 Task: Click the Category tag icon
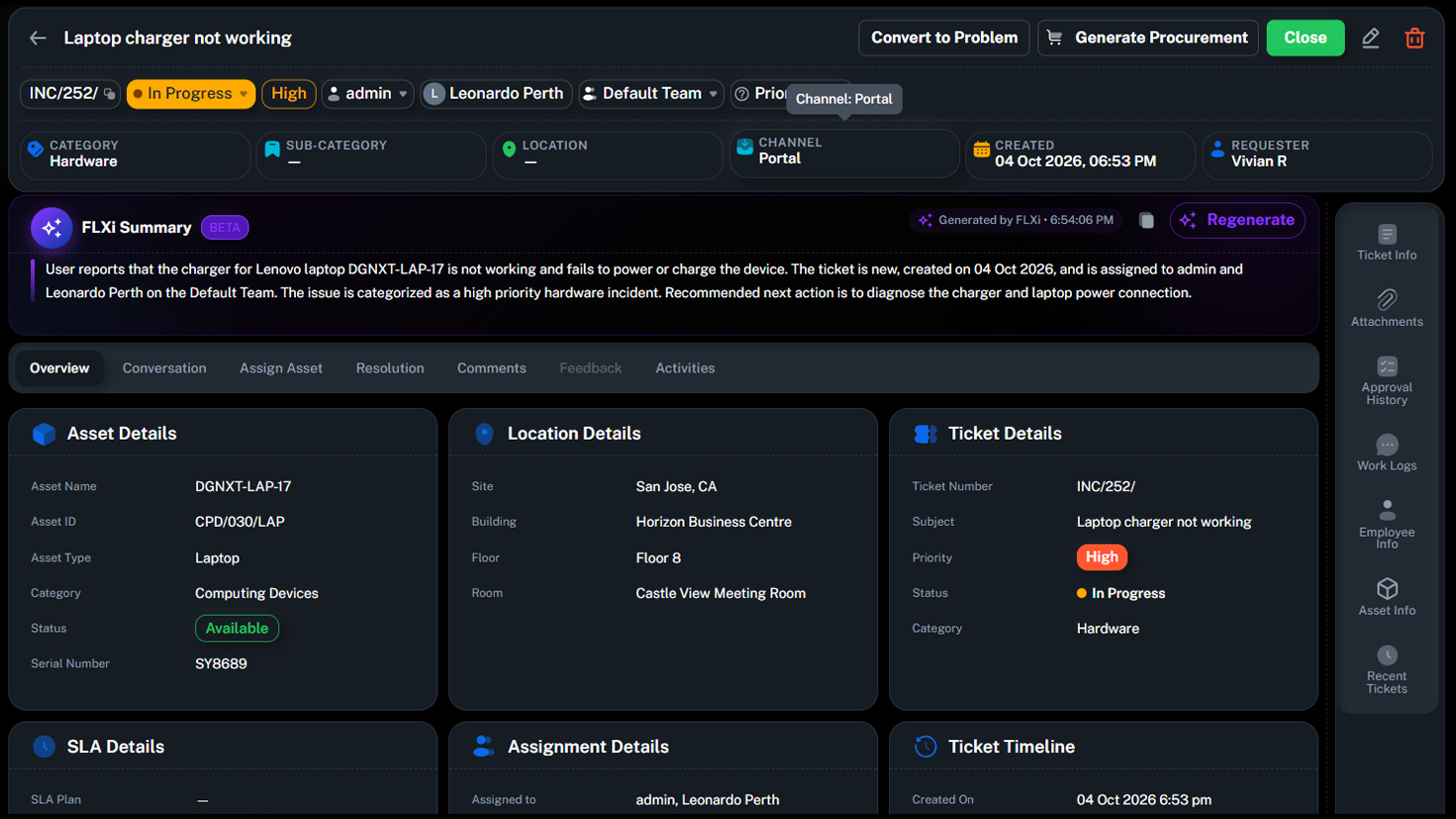[x=36, y=150]
